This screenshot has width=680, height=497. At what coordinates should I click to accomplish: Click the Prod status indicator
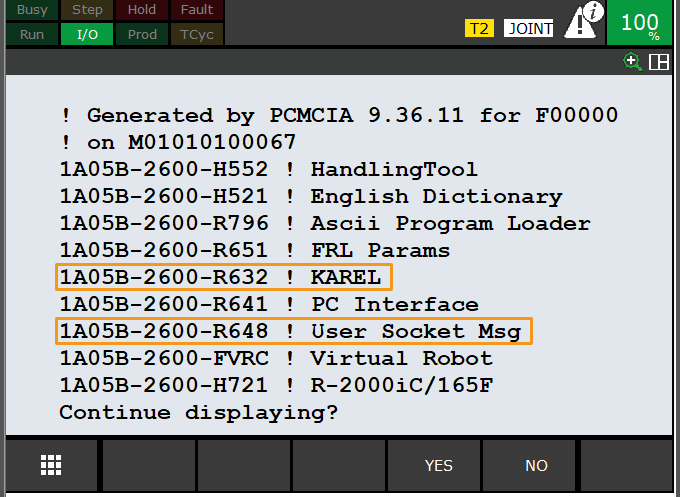142,34
